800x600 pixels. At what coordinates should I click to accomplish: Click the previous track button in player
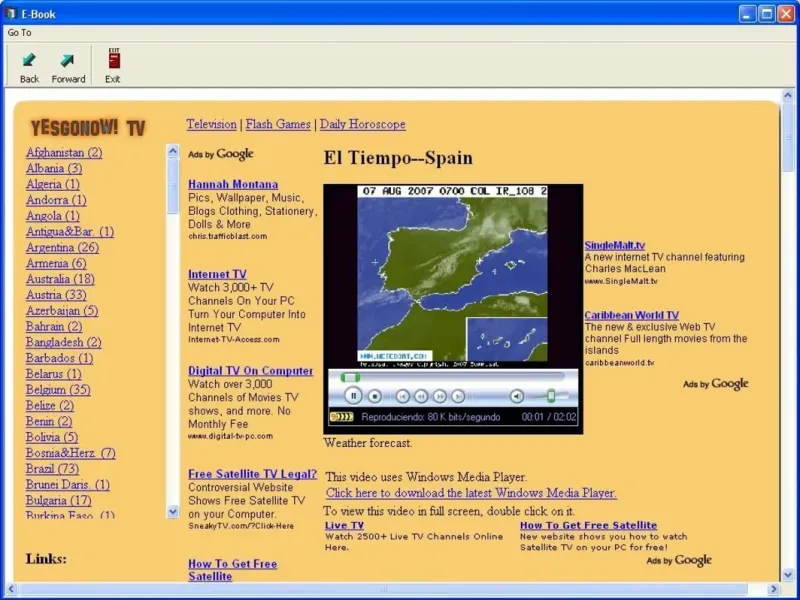pyautogui.click(x=403, y=396)
